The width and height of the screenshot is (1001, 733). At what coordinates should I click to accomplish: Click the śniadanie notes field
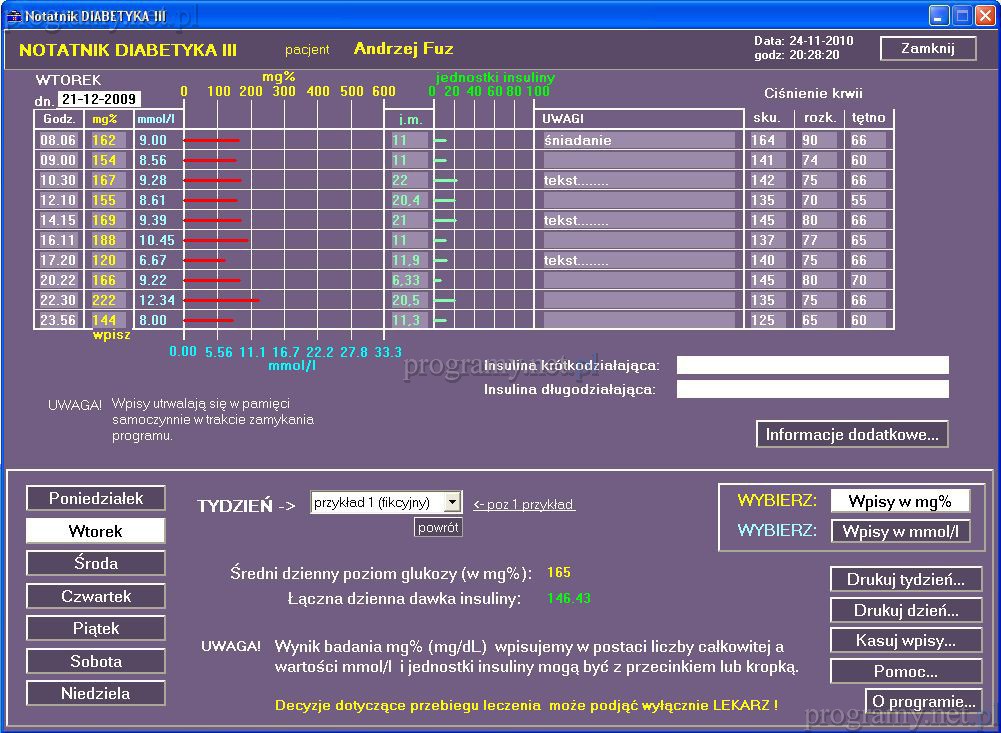click(x=638, y=141)
